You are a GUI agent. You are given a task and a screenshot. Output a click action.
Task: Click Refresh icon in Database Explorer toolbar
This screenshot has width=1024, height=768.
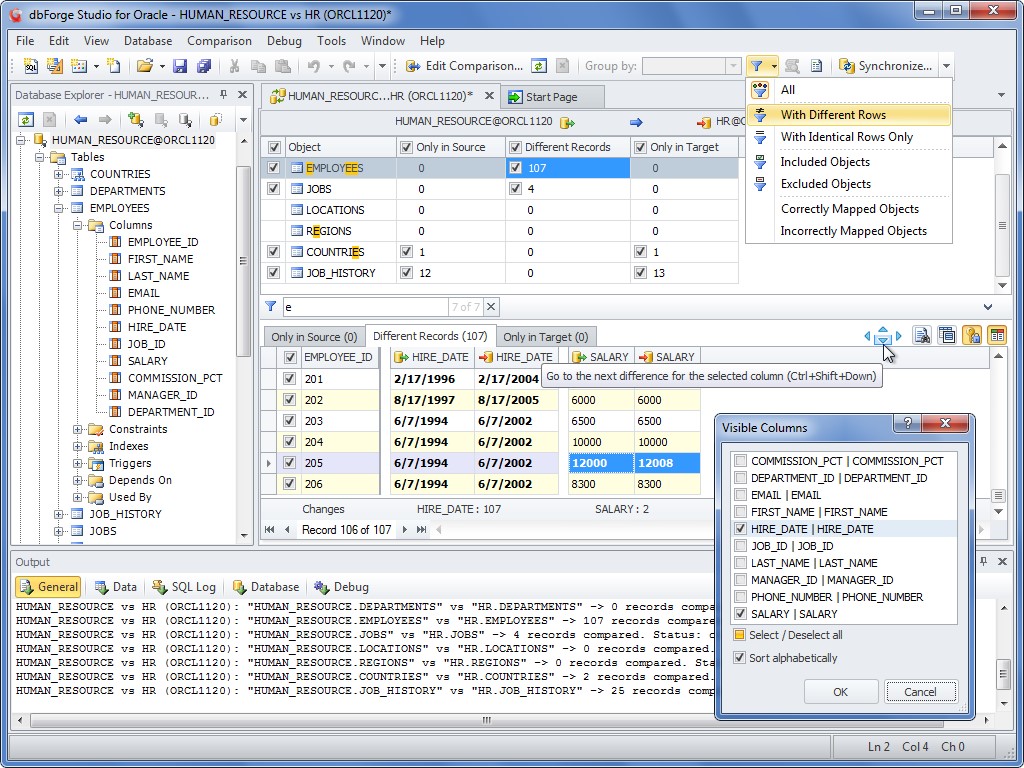tap(25, 120)
